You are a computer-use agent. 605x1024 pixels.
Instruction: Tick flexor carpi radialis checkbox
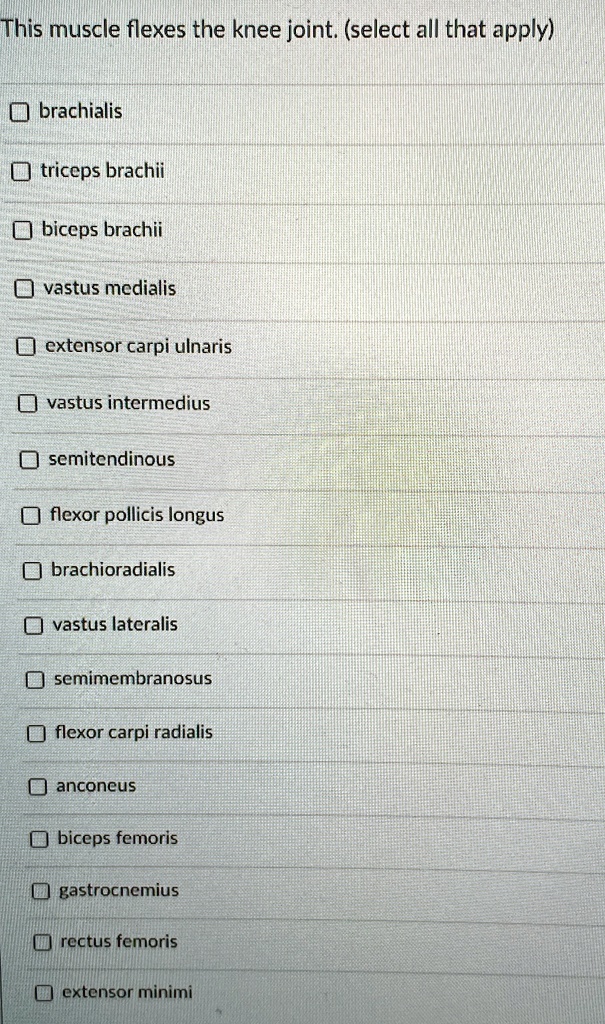37,733
